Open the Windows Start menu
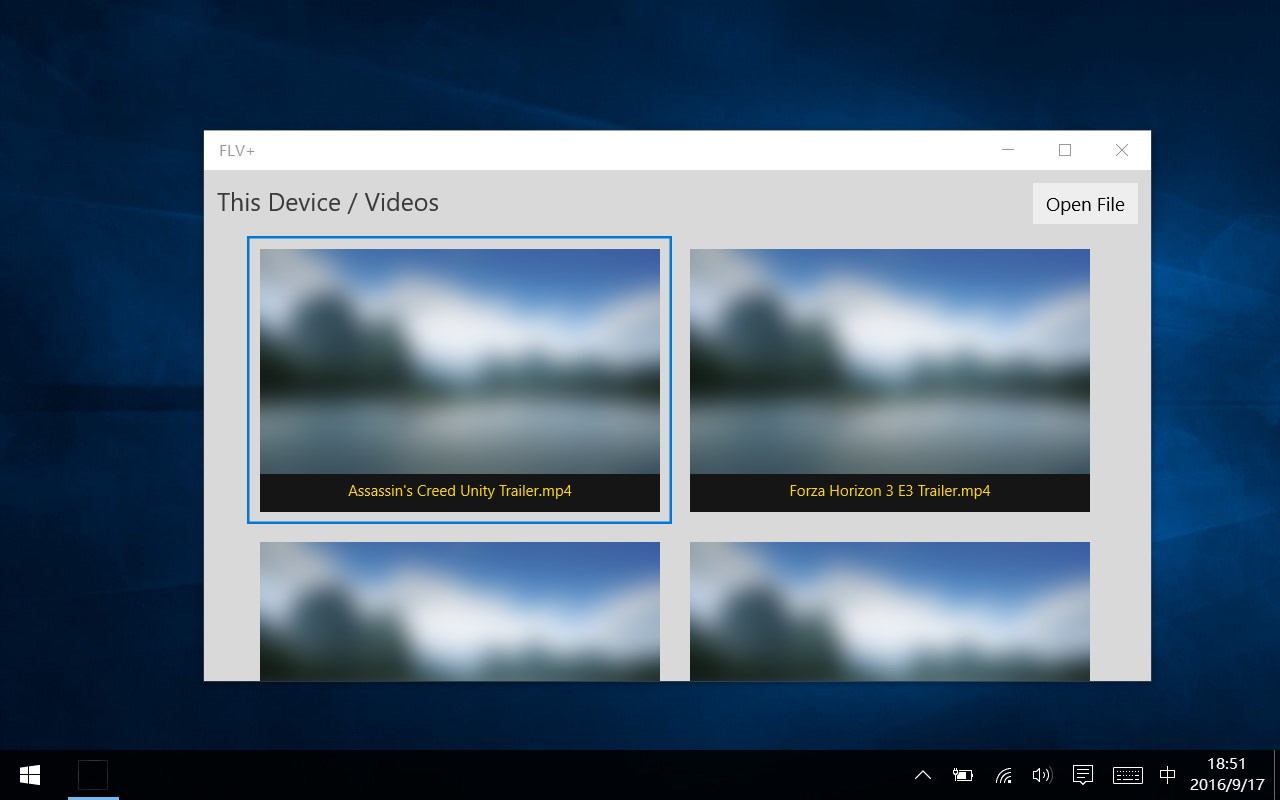The width and height of the screenshot is (1280, 800). tap(30, 775)
